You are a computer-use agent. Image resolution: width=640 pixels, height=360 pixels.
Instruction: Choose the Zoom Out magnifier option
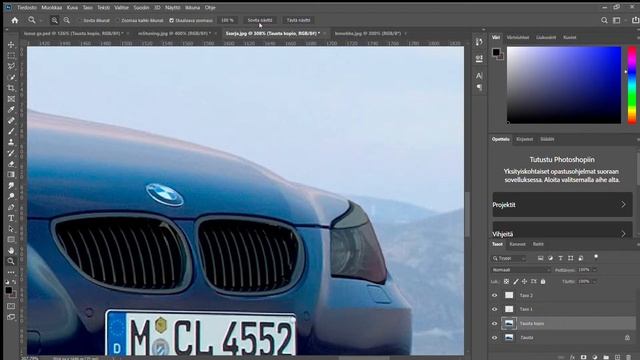(x=67, y=20)
